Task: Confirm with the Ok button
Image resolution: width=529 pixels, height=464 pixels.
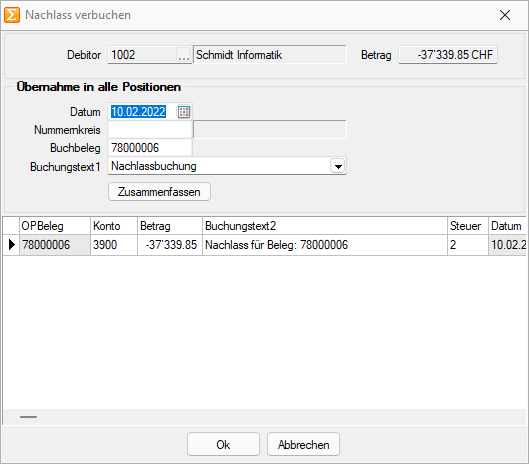Action: (x=223, y=444)
